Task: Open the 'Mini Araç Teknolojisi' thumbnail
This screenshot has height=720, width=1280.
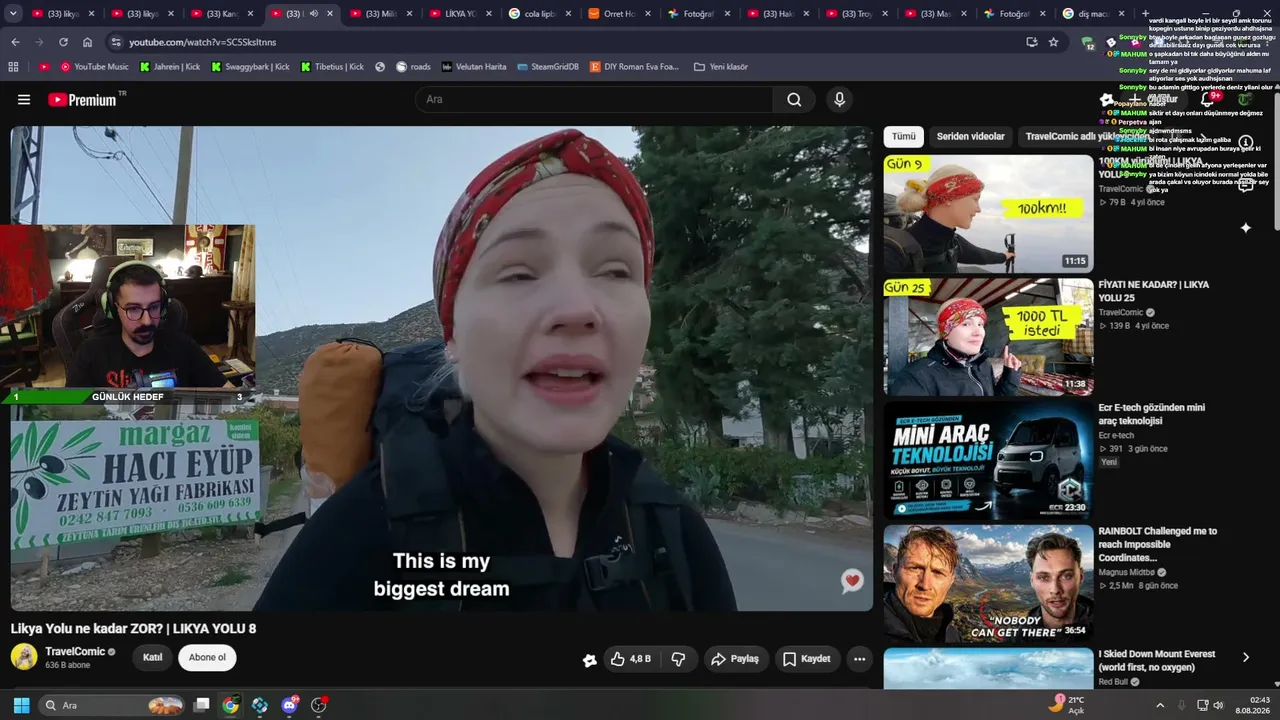Action: (988, 461)
